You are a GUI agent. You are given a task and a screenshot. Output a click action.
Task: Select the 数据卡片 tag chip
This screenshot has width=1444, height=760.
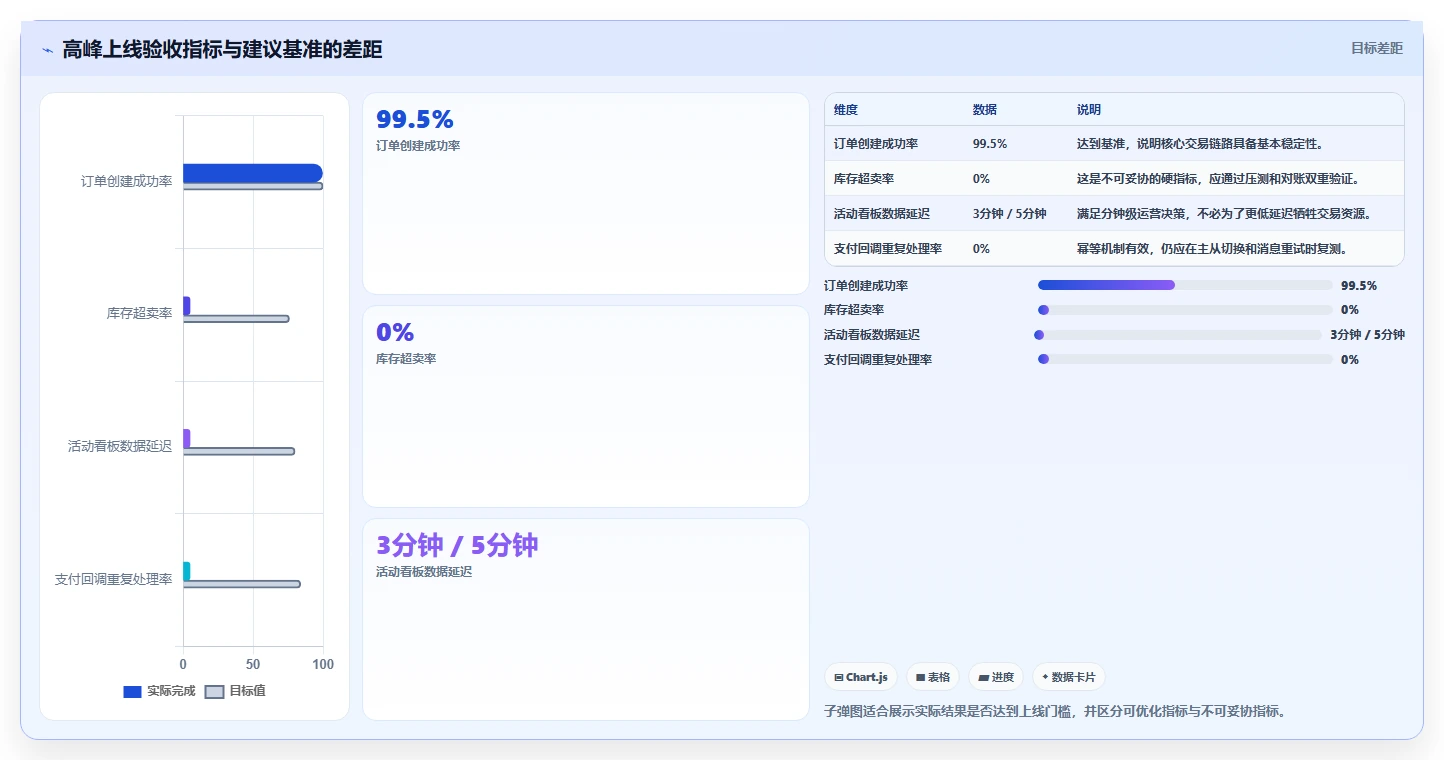point(1069,677)
